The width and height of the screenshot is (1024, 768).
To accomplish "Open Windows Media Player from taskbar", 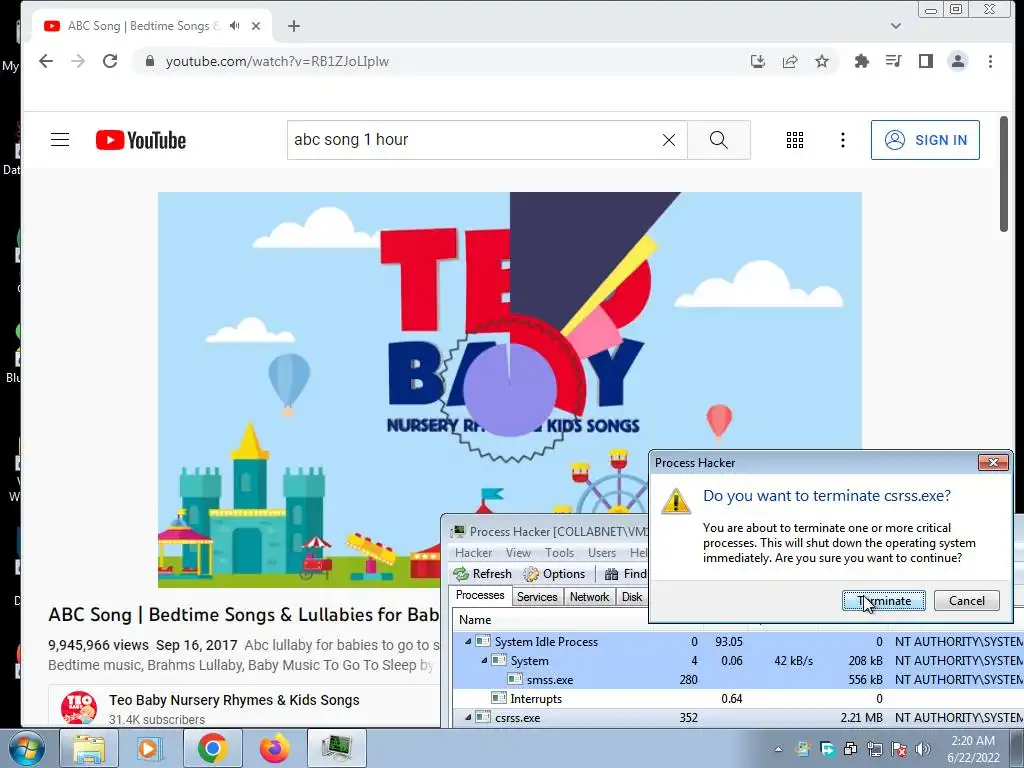I will 148,748.
